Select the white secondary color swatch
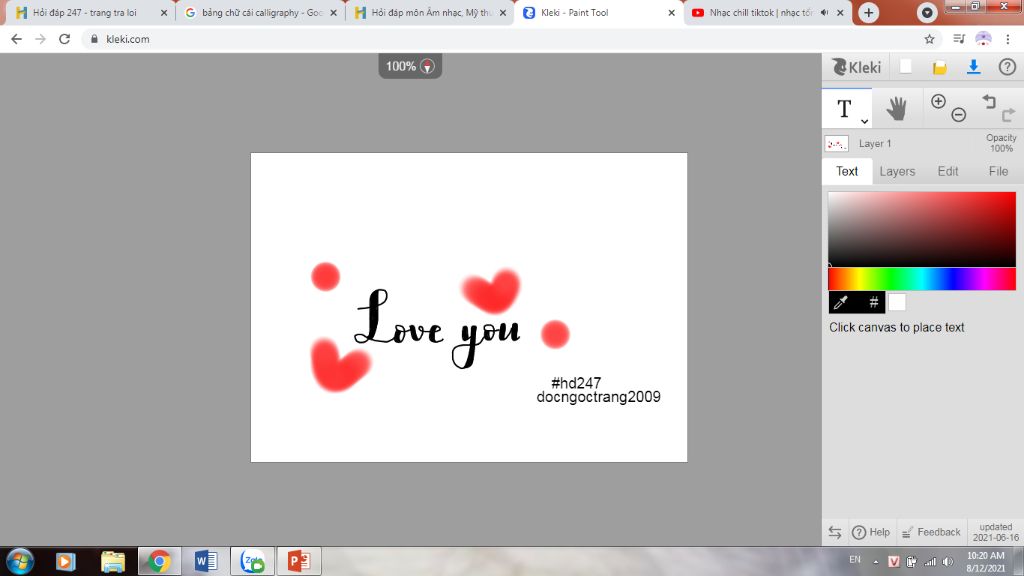 tap(897, 302)
